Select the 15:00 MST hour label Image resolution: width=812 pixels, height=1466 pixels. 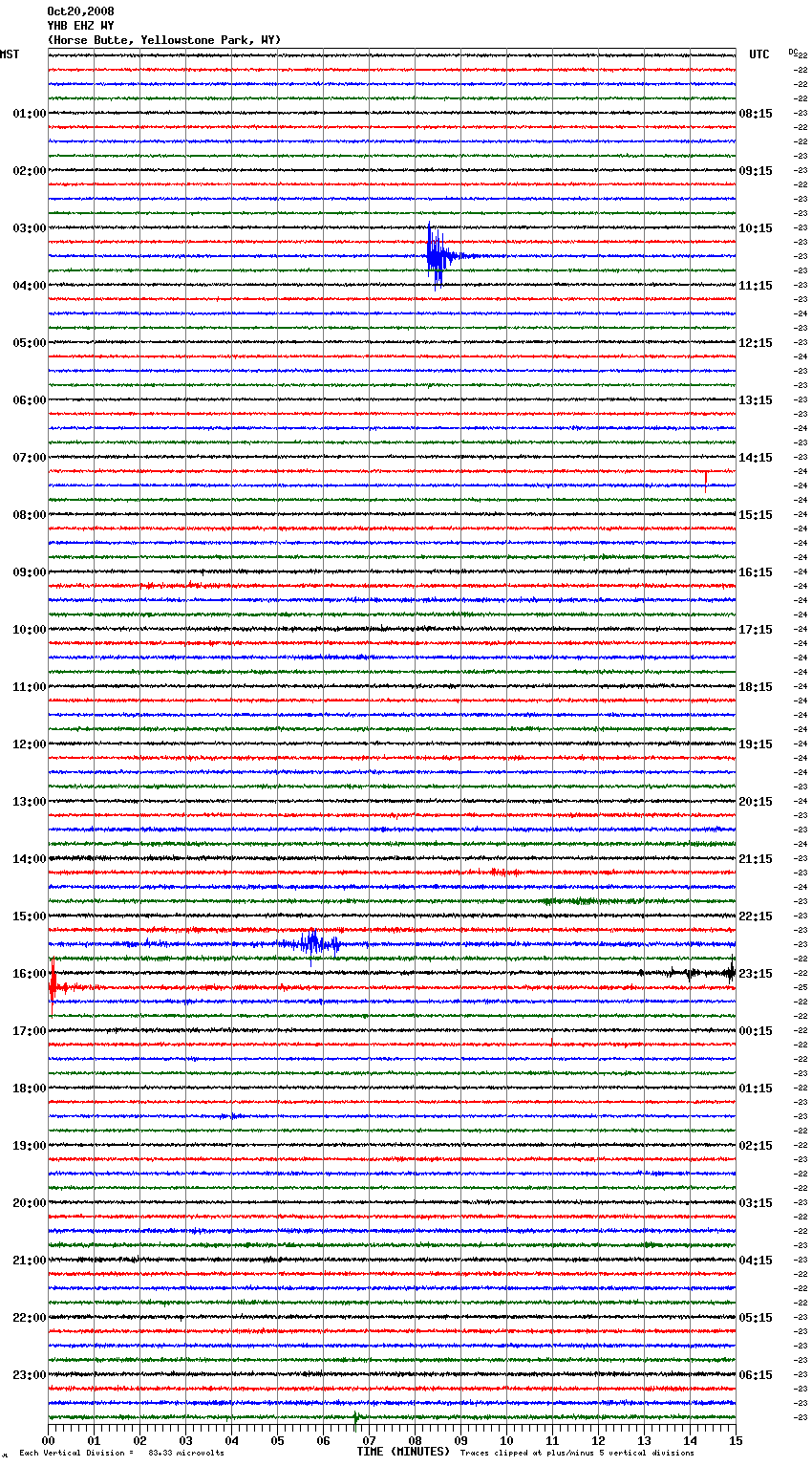pos(30,916)
